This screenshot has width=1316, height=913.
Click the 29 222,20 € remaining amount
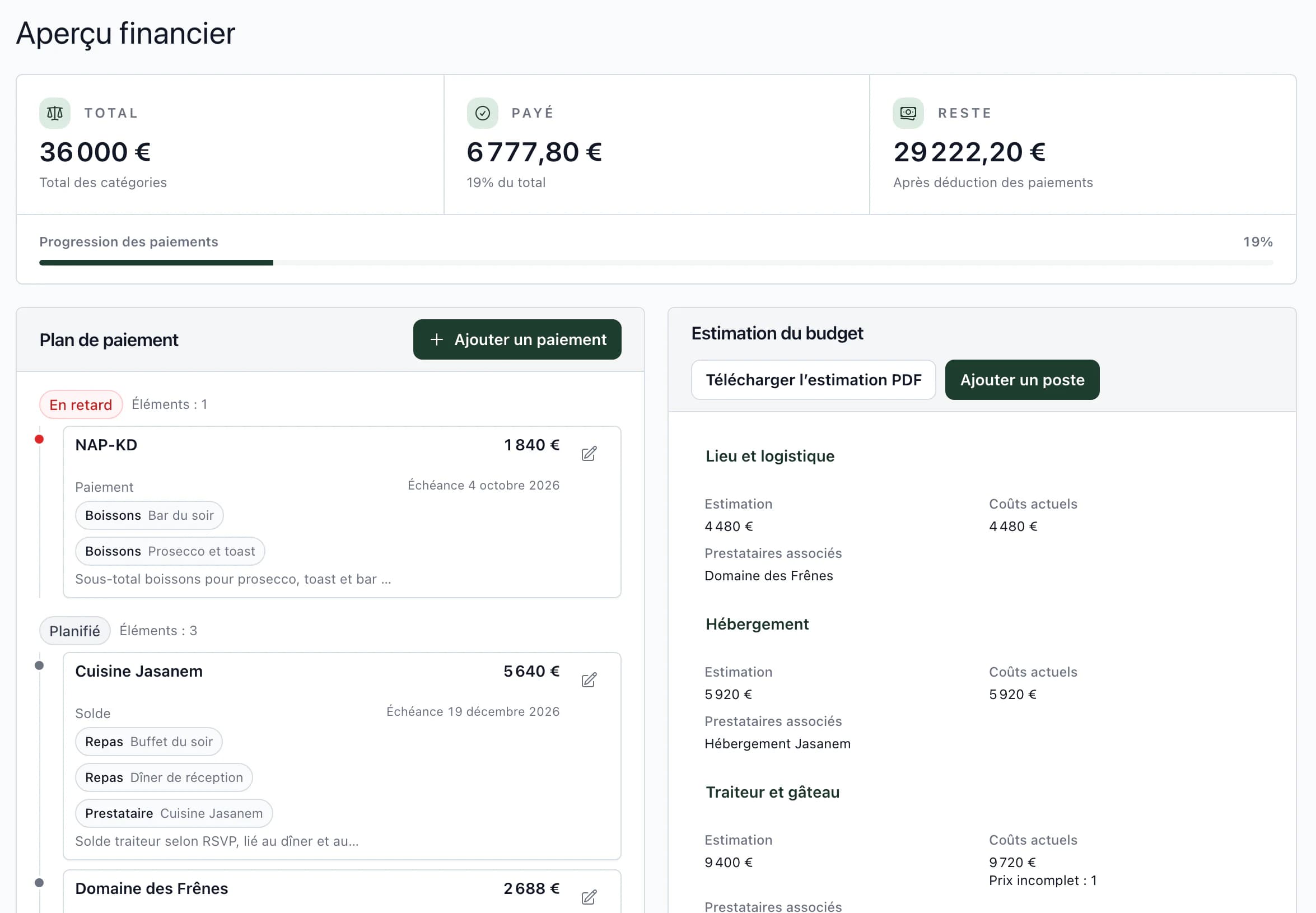969,152
